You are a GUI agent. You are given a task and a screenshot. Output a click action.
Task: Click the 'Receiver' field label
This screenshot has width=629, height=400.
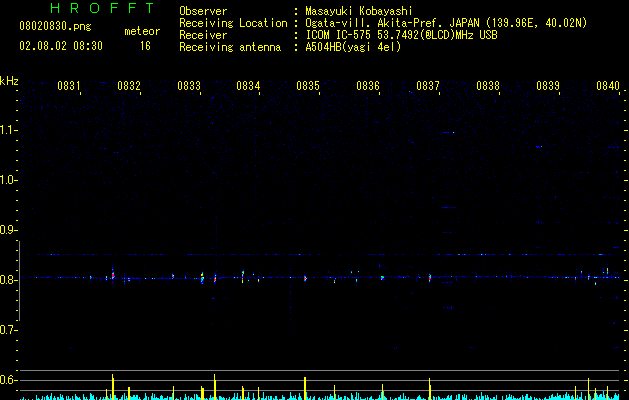203,35
